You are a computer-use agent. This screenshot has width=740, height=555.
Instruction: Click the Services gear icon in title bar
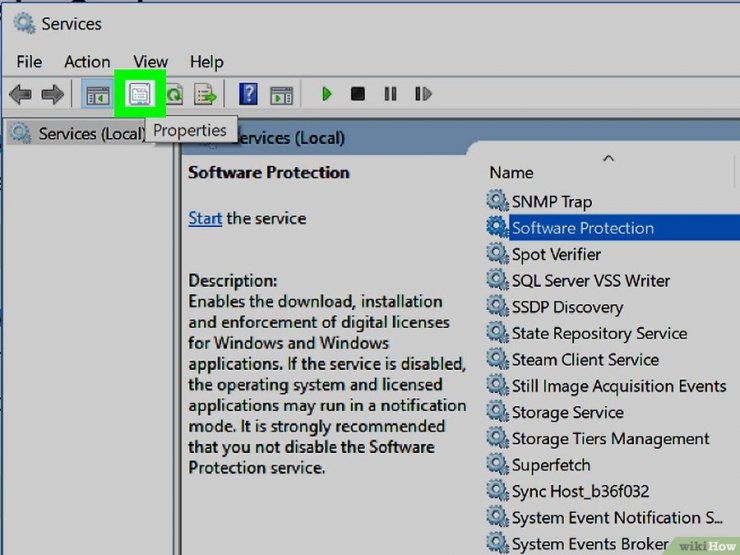point(24,23)
